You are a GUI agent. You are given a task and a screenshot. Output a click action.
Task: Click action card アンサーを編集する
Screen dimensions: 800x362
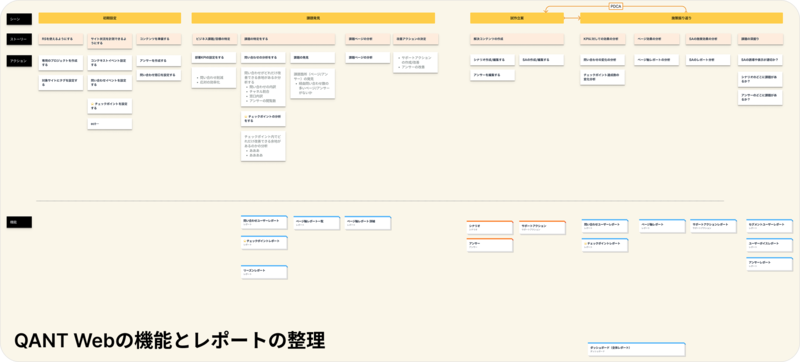492,75
